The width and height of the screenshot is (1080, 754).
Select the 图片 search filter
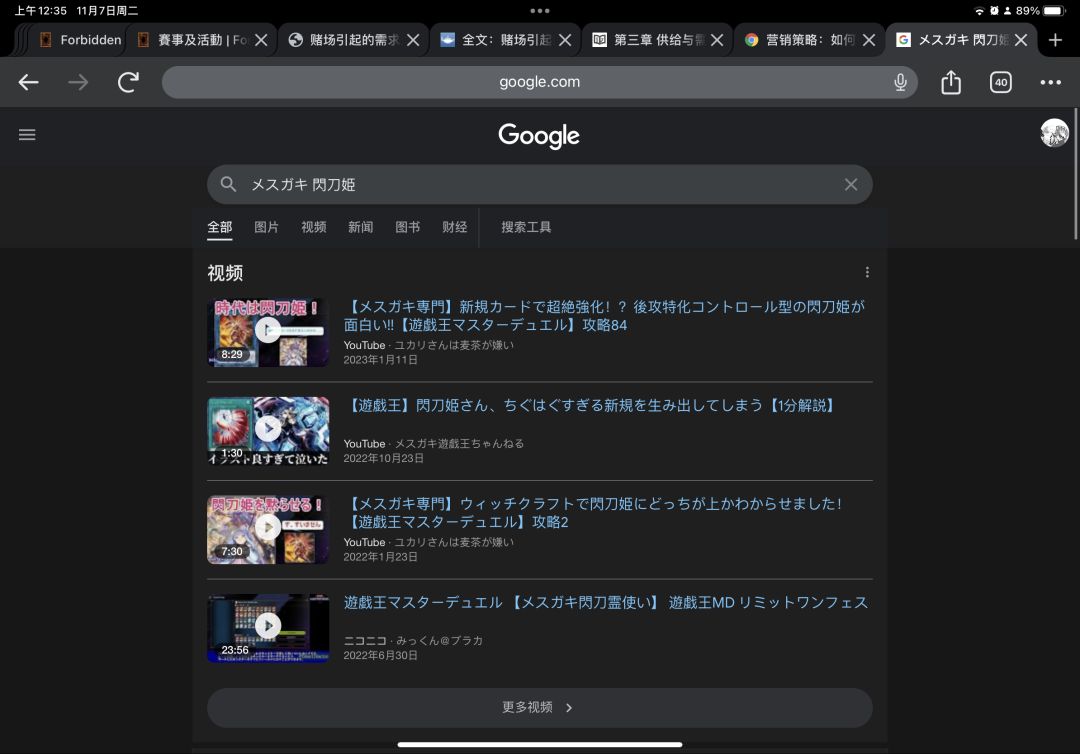pos(267,227)
